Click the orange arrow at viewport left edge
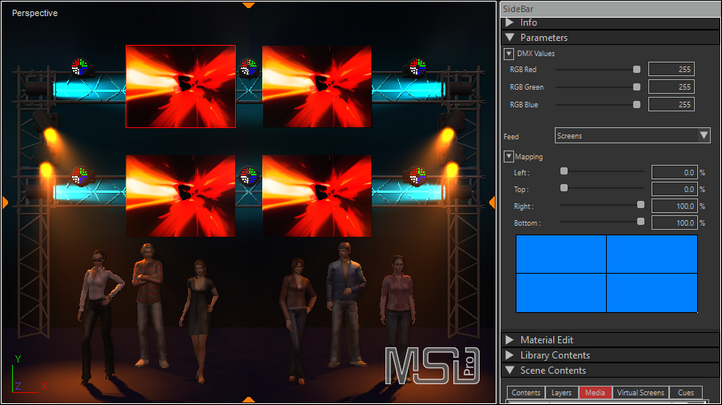 coord(6,202)
